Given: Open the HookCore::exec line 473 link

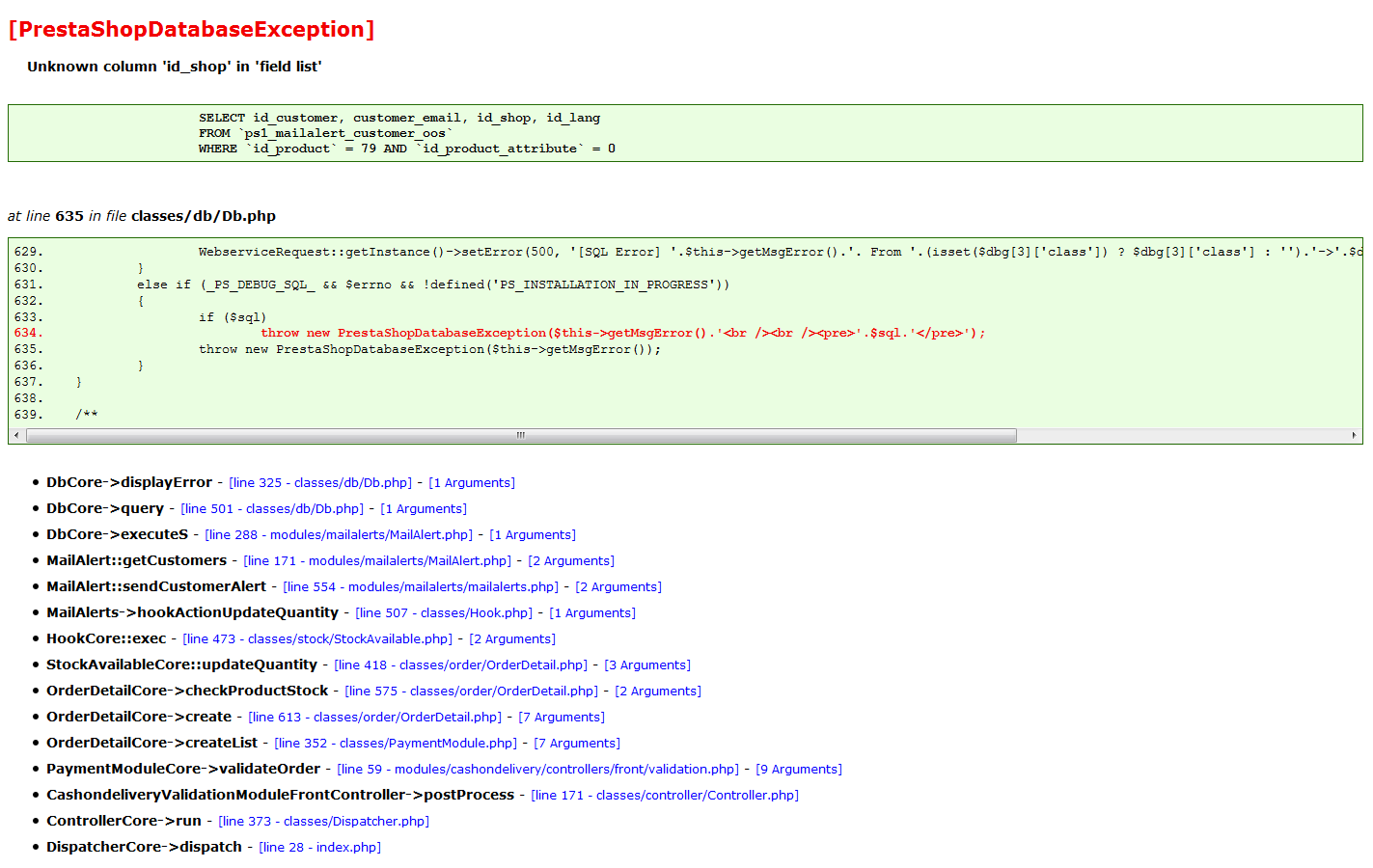Looking at the screenshot, I should click(317, 639).
